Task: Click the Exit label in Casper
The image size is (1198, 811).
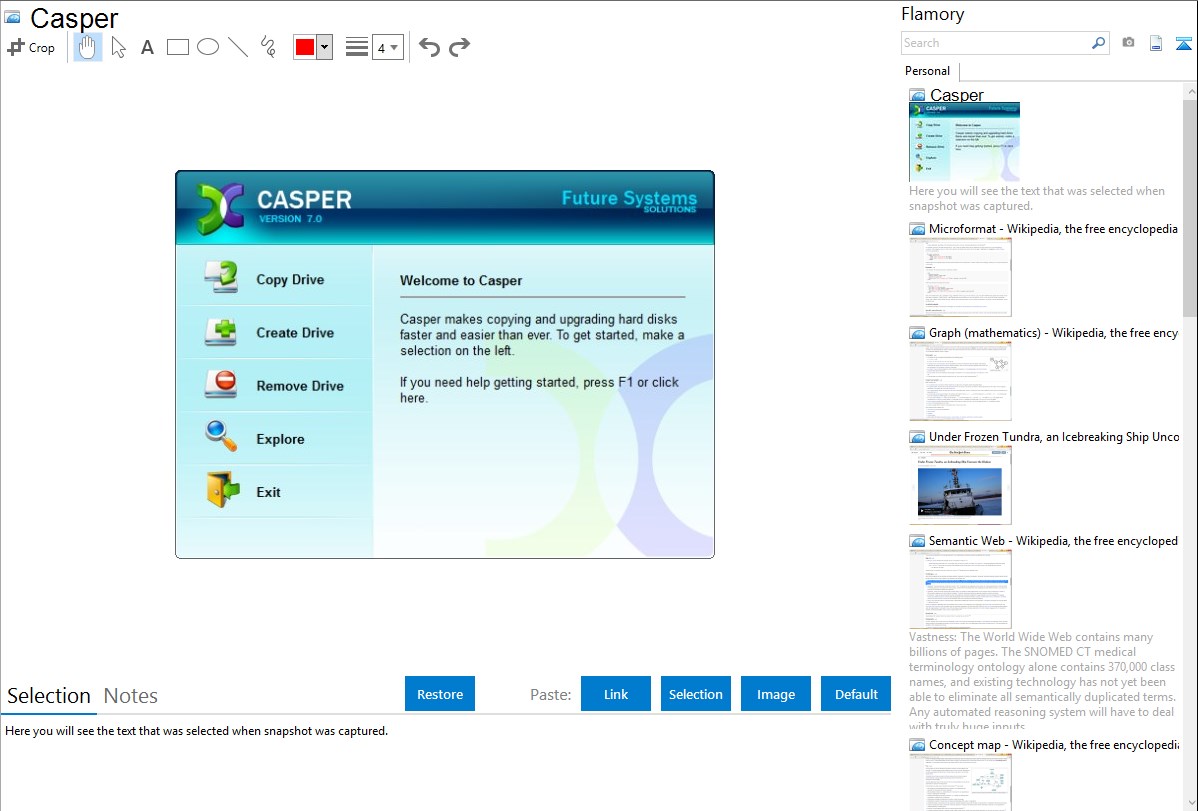Action: (268, 492)
